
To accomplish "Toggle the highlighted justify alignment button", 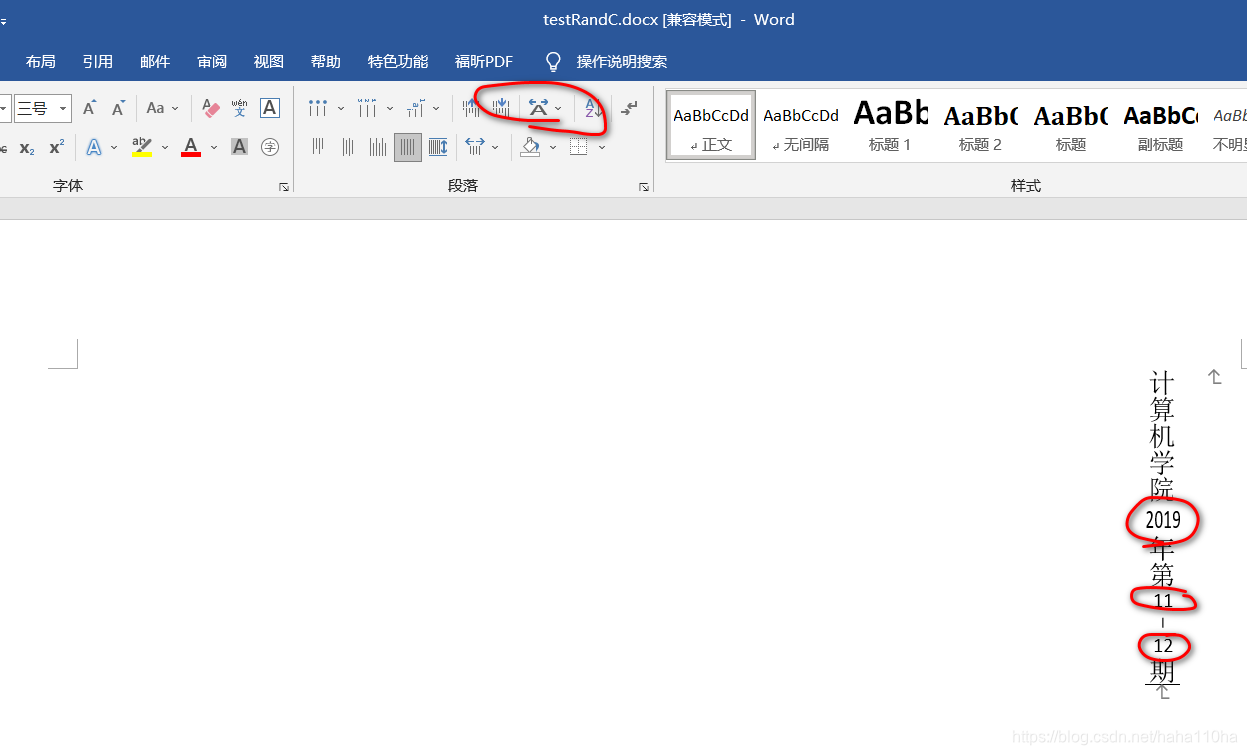I will 408,147.
